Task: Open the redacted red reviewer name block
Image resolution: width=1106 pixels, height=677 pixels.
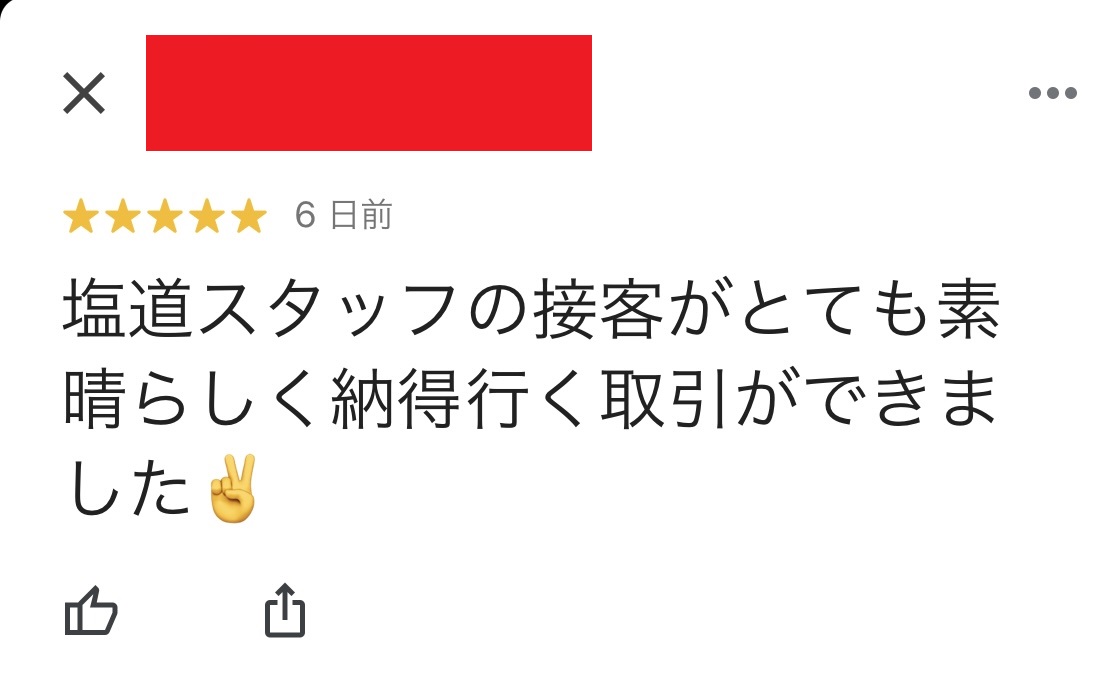Action: pyautogui.click(x=369, y=93)
